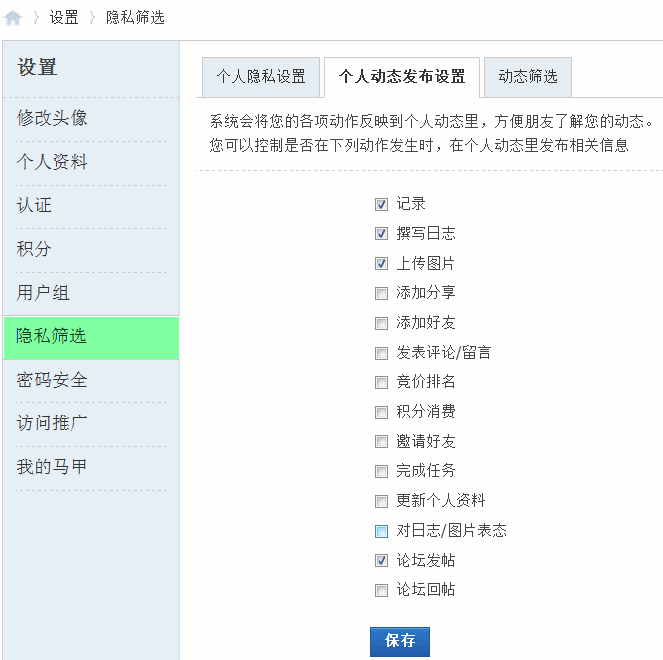Select 个人动态发布设置 tab
The width and height of the screenshot is (663, 660).
pyautogui.click(x=402, y=77)
